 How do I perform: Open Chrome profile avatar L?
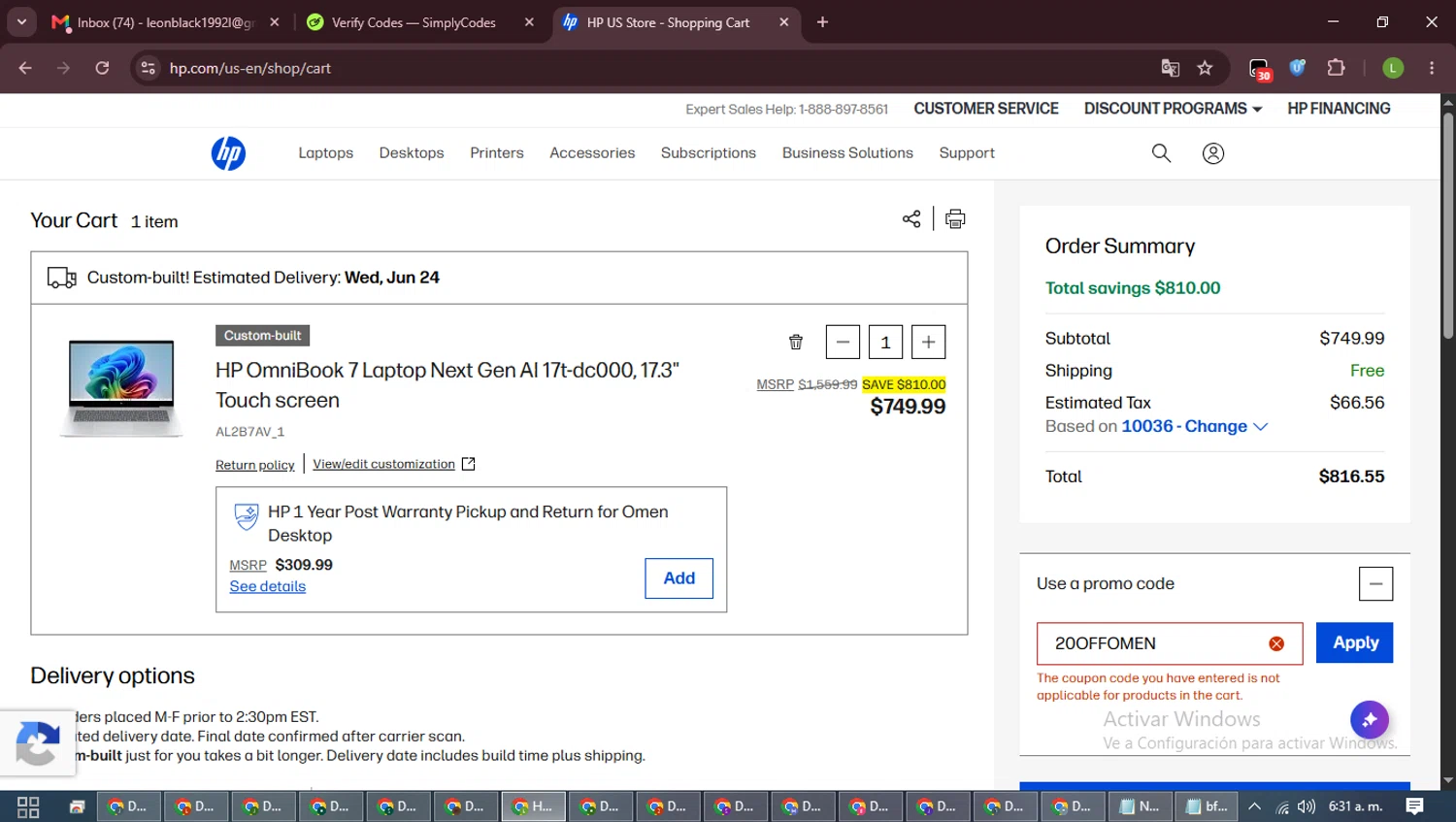[1393, 68]
